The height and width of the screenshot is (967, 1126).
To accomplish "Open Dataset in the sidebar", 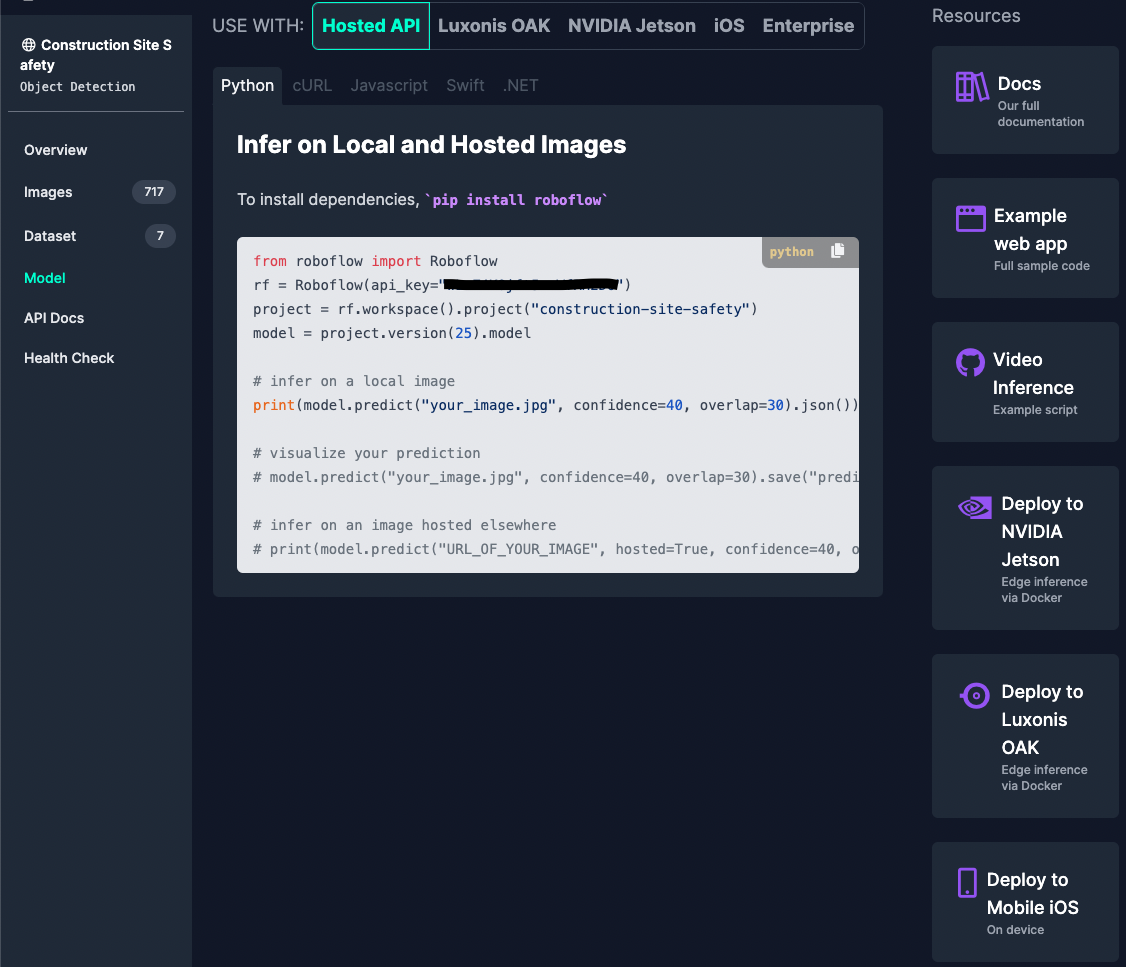I will (x=50, y=235).
